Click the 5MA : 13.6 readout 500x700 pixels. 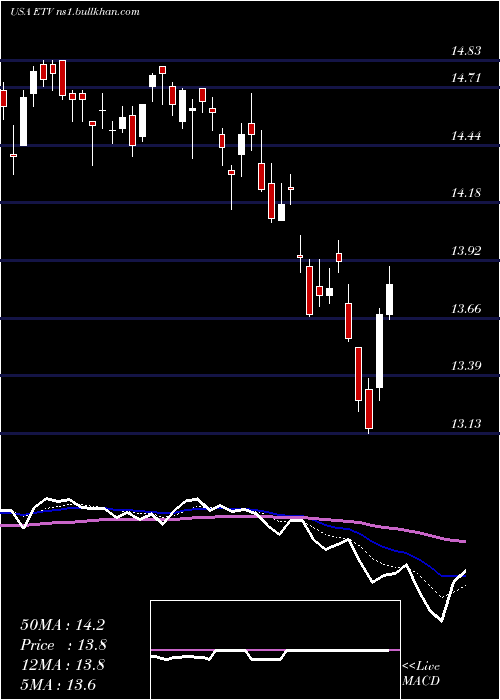click(58, 685)
